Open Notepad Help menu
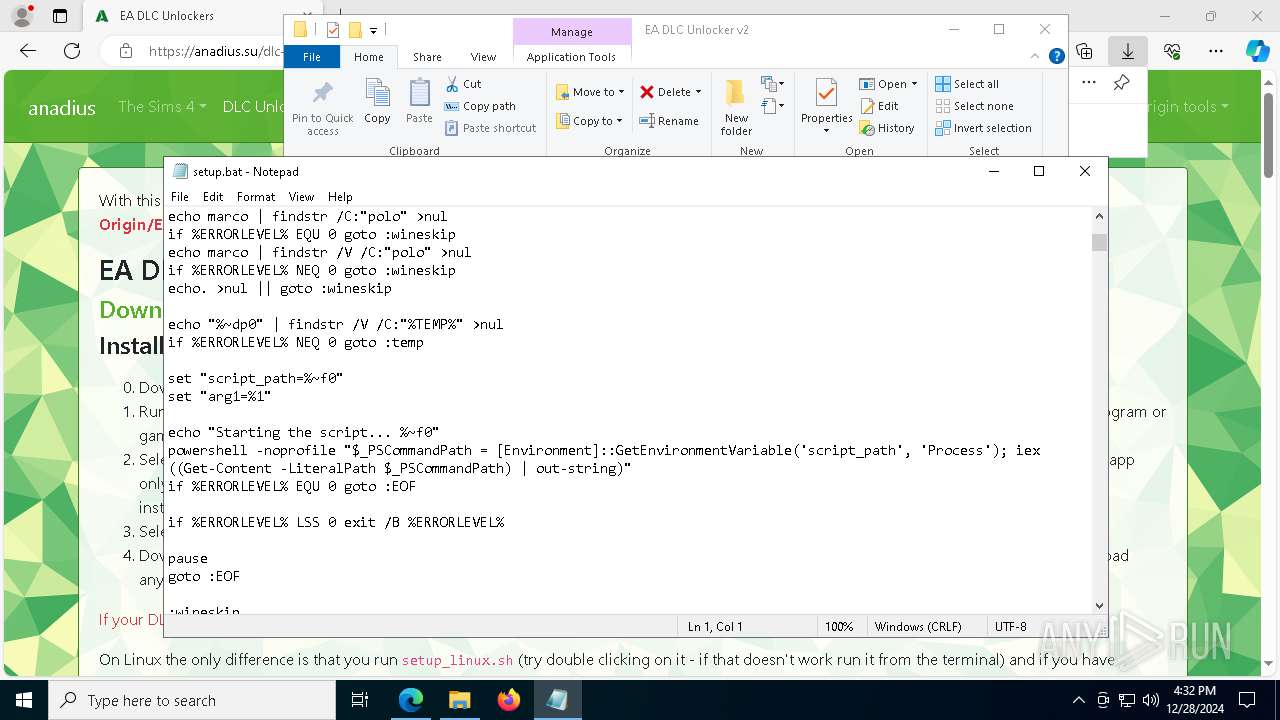Screen dimensions: 1280x720 340,197
